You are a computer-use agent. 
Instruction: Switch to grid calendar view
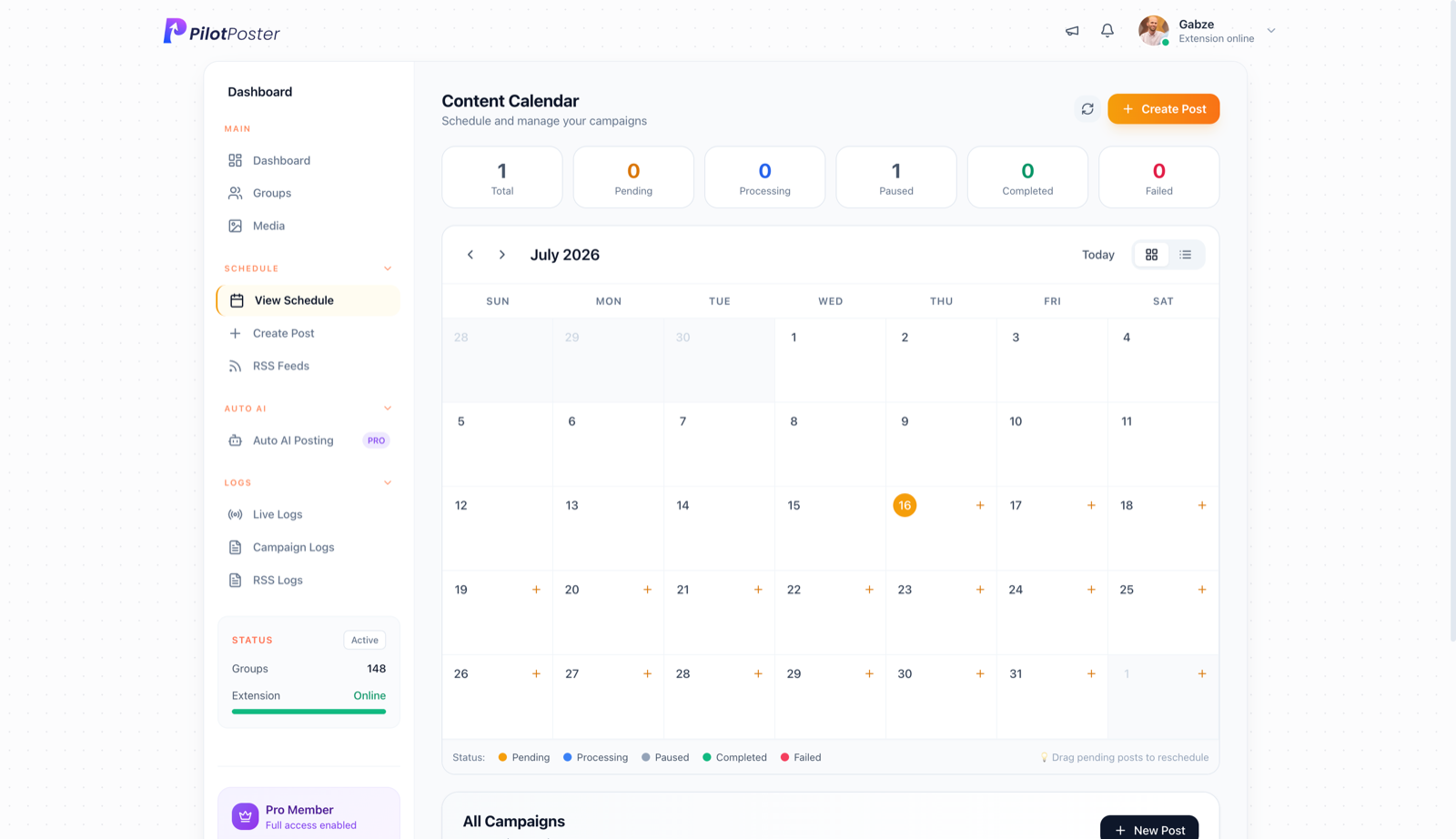(1151, 255)
